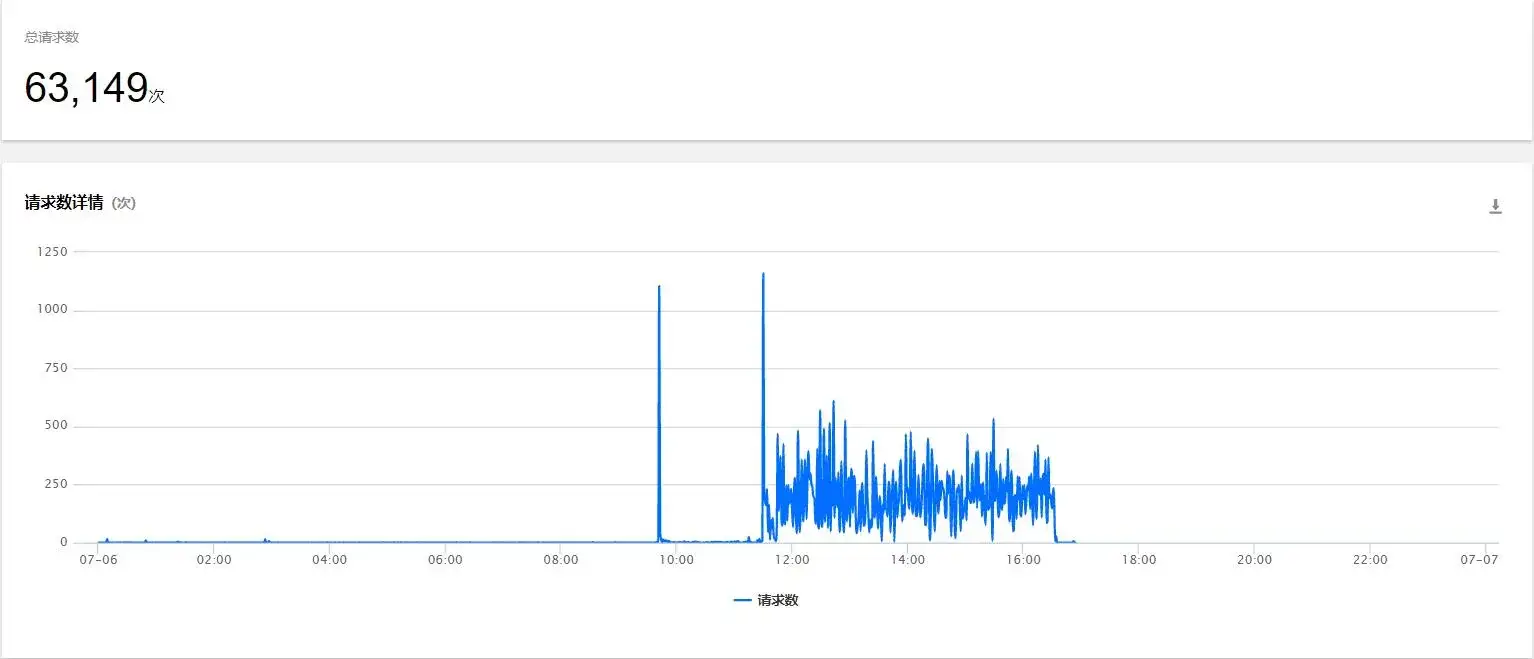Viewport: 1534px width, 659px height.
Task: Click the 请求数详情 chart title
Action: pos(64,203)
